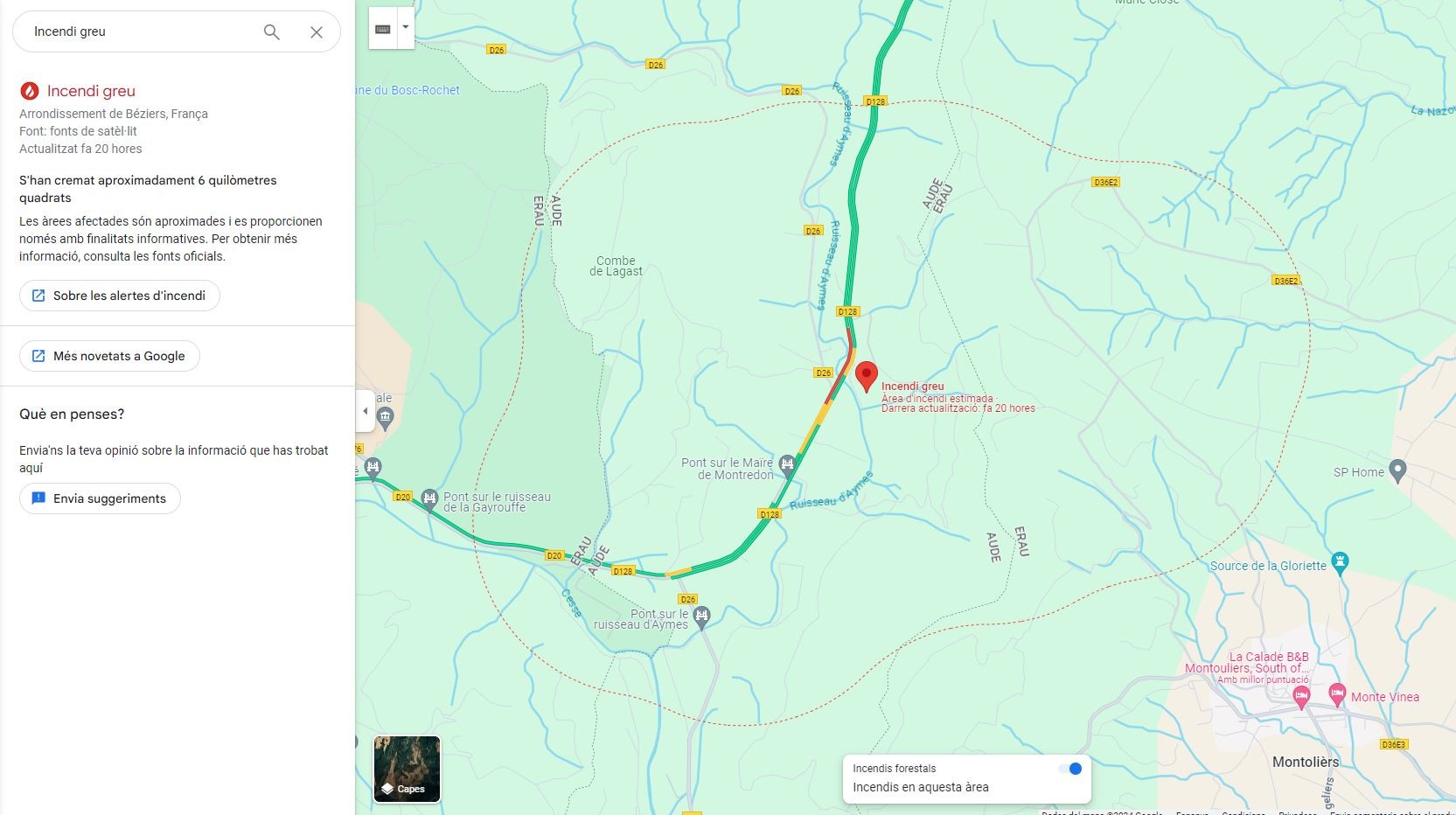The image size is (1456, 815).
Task: Click the Monte Vinea hotel icon
Action: pos(1337,695)
